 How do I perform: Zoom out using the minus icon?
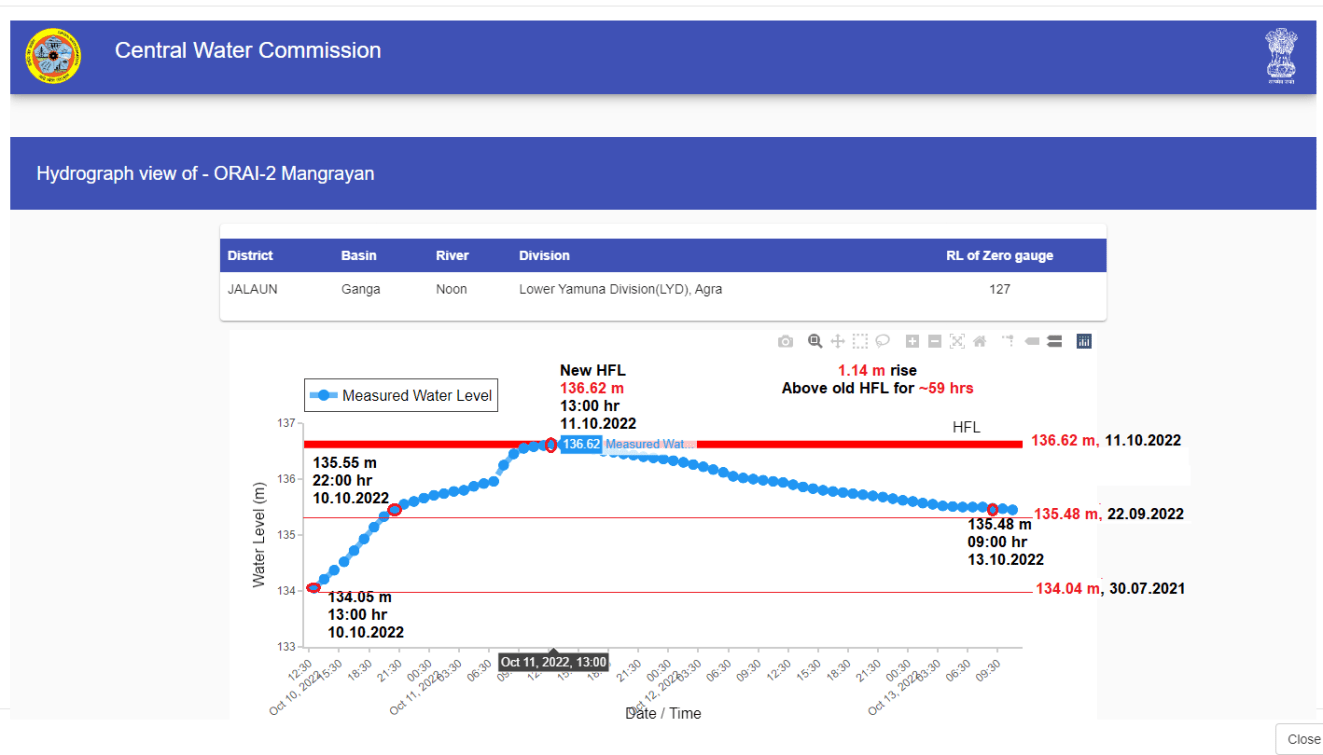[934, 342]
